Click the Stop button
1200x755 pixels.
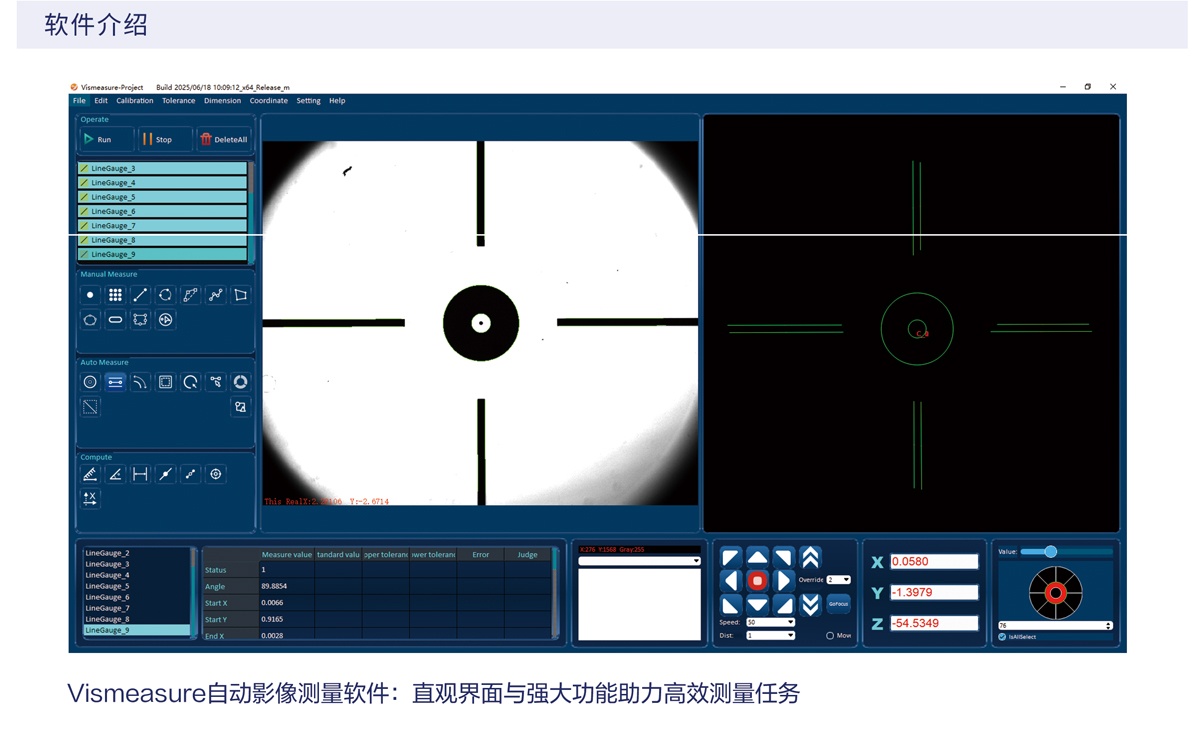[x=164, y=139]
